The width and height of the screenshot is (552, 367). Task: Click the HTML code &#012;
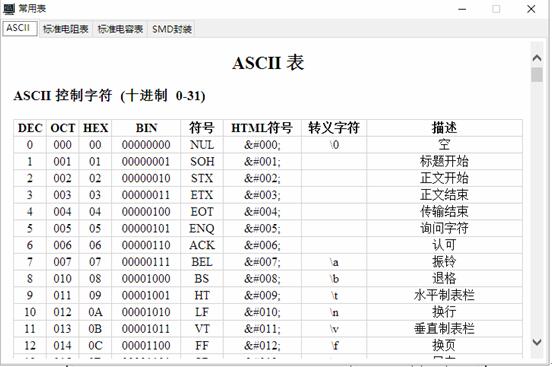point(262,346)
